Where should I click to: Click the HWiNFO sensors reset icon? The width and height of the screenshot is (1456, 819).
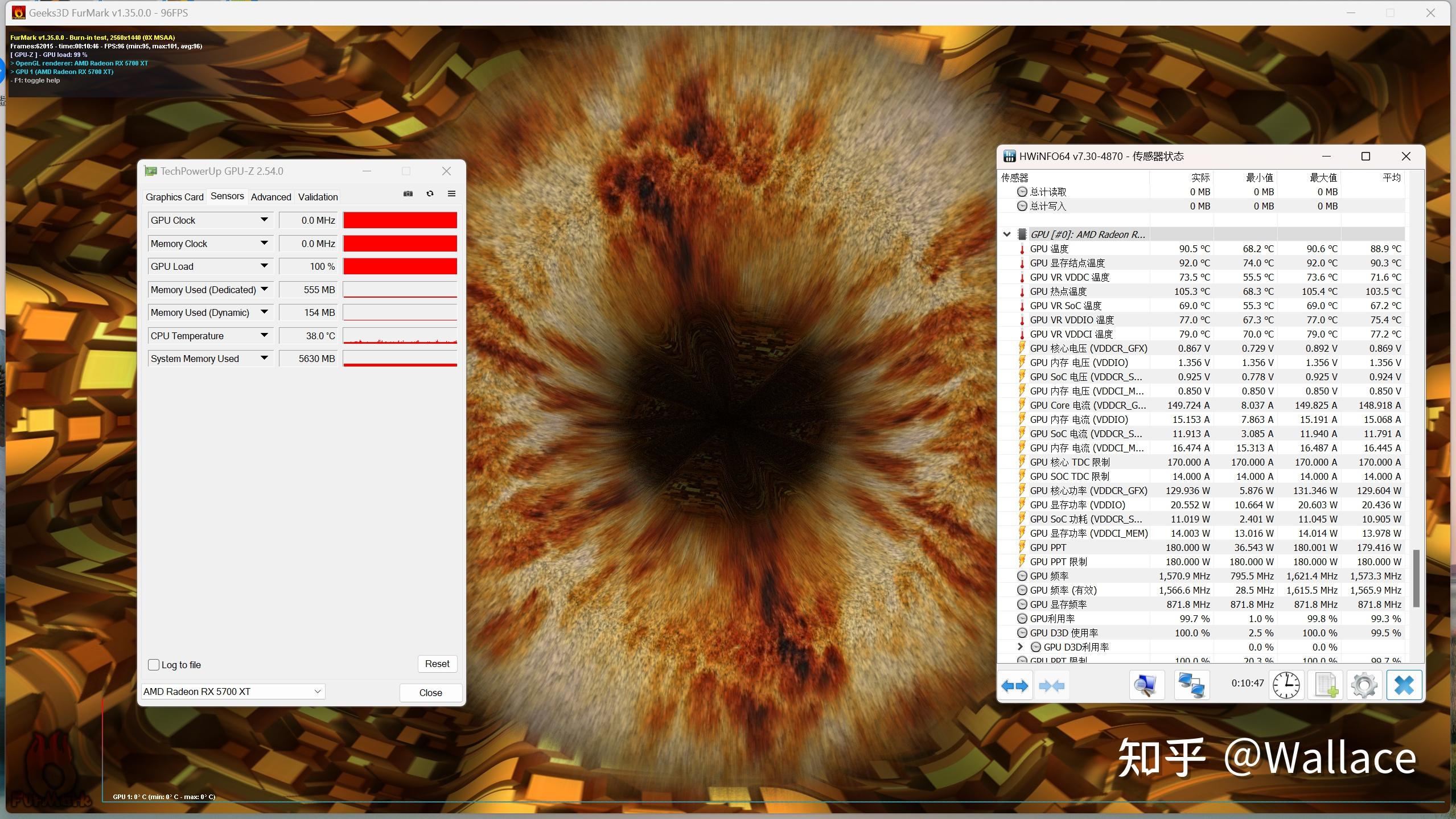pos(1284,685)
